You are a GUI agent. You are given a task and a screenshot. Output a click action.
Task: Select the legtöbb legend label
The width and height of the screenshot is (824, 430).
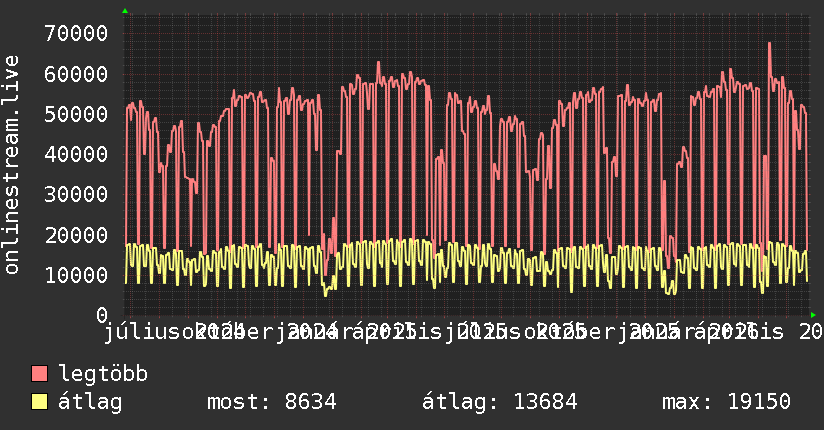[103, 373]
